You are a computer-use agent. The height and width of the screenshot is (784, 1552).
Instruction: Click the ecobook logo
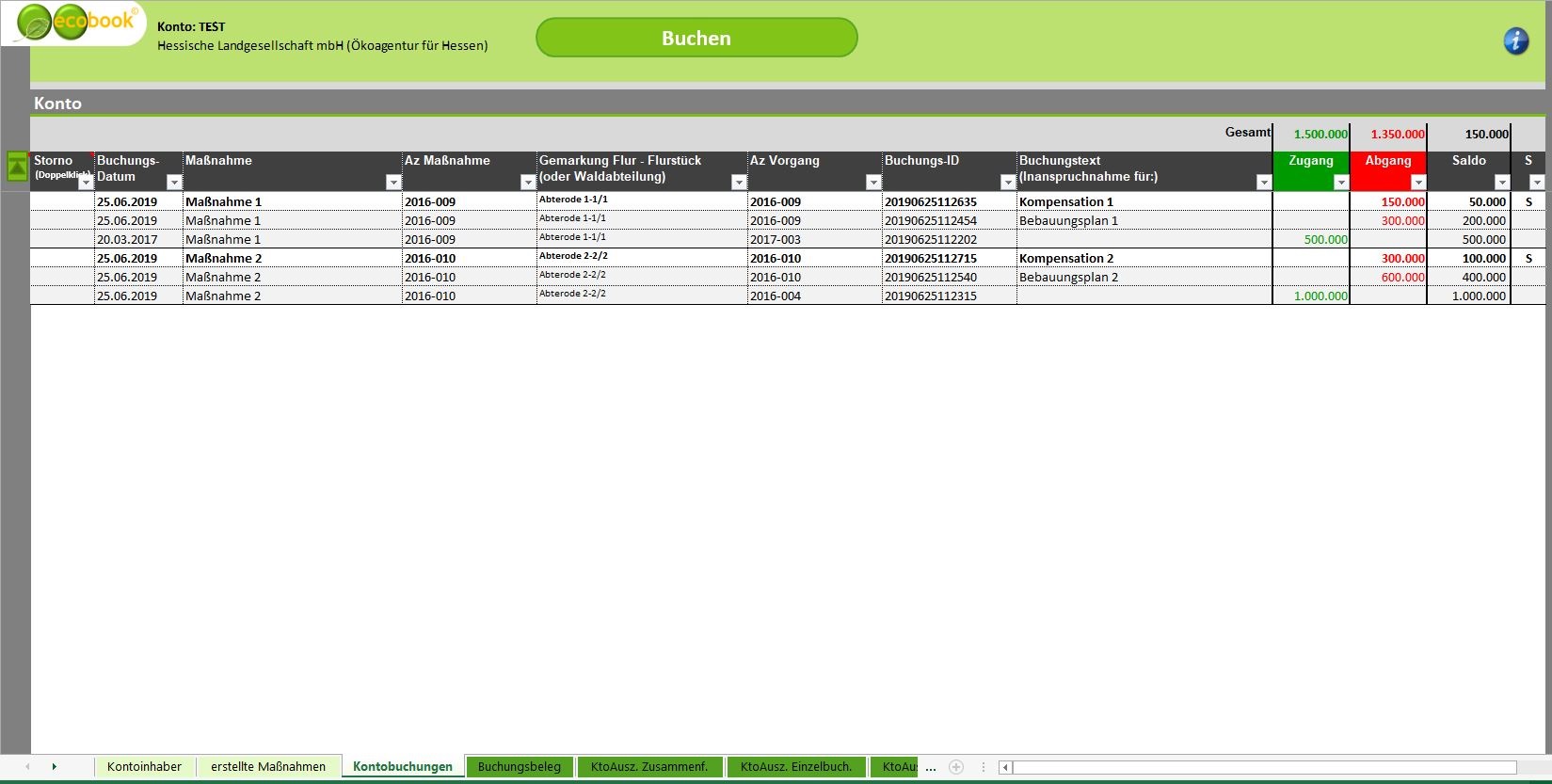[77, 24]
